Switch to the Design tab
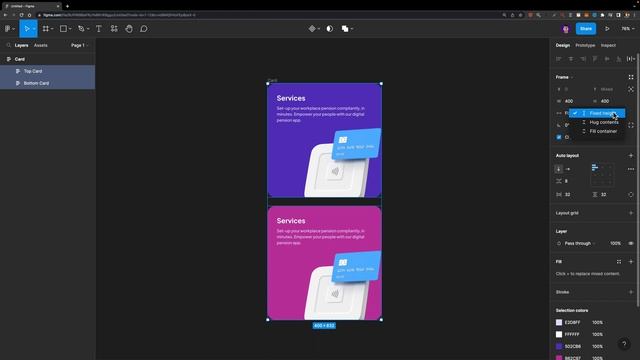The width and height of the screenshot is (640, 360). pos(562,45)
